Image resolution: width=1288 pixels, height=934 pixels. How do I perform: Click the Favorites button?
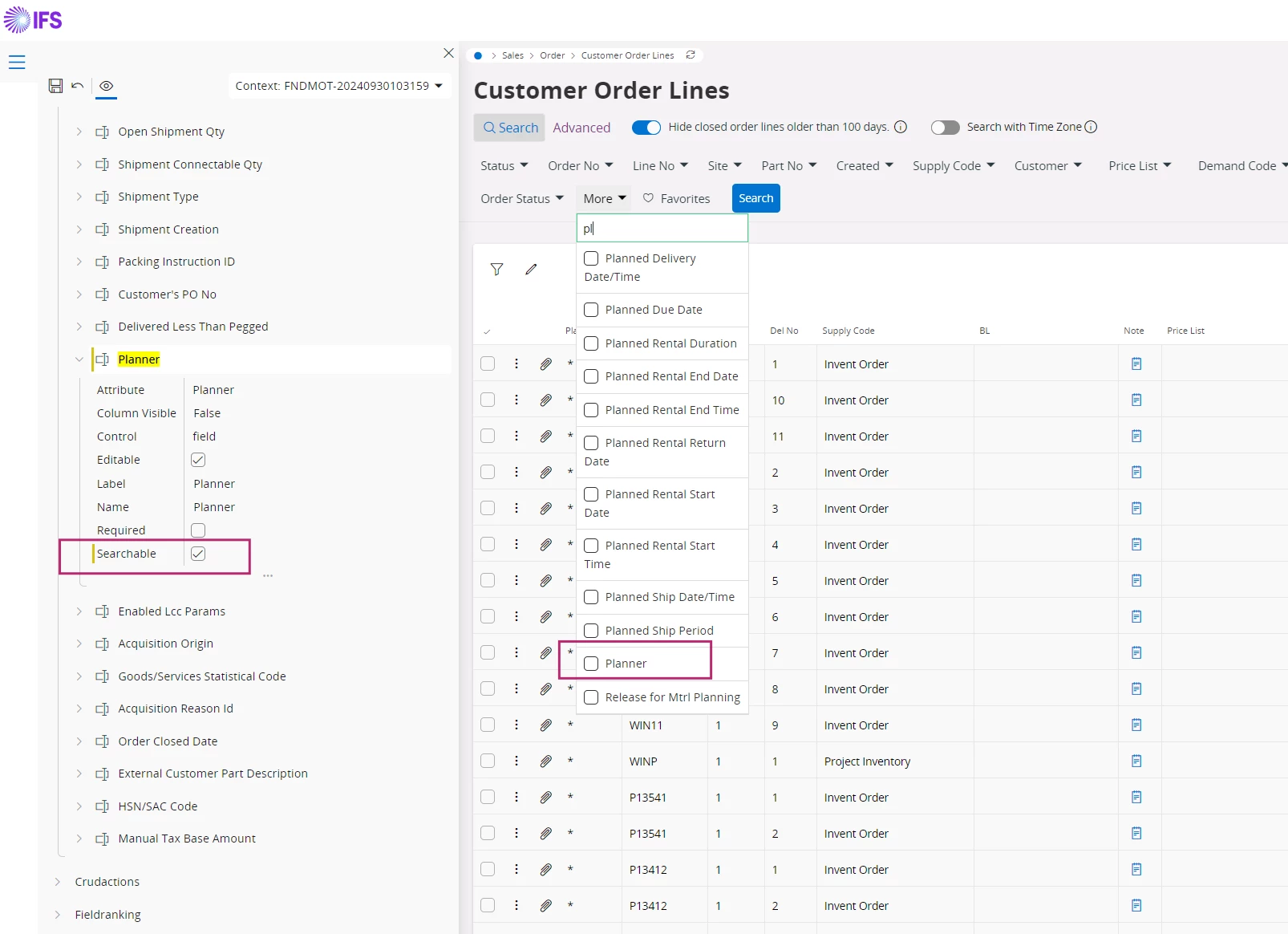click(677, 198)
